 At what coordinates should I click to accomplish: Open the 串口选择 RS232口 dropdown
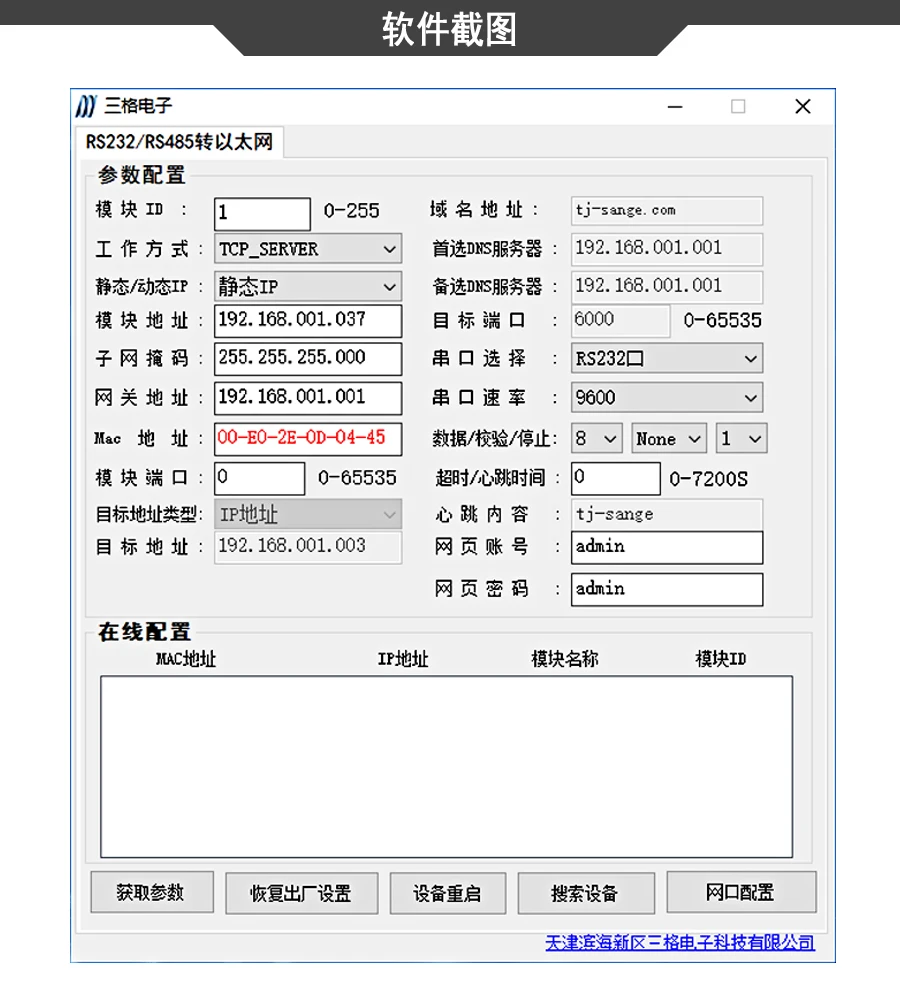[x=667, y=358]
